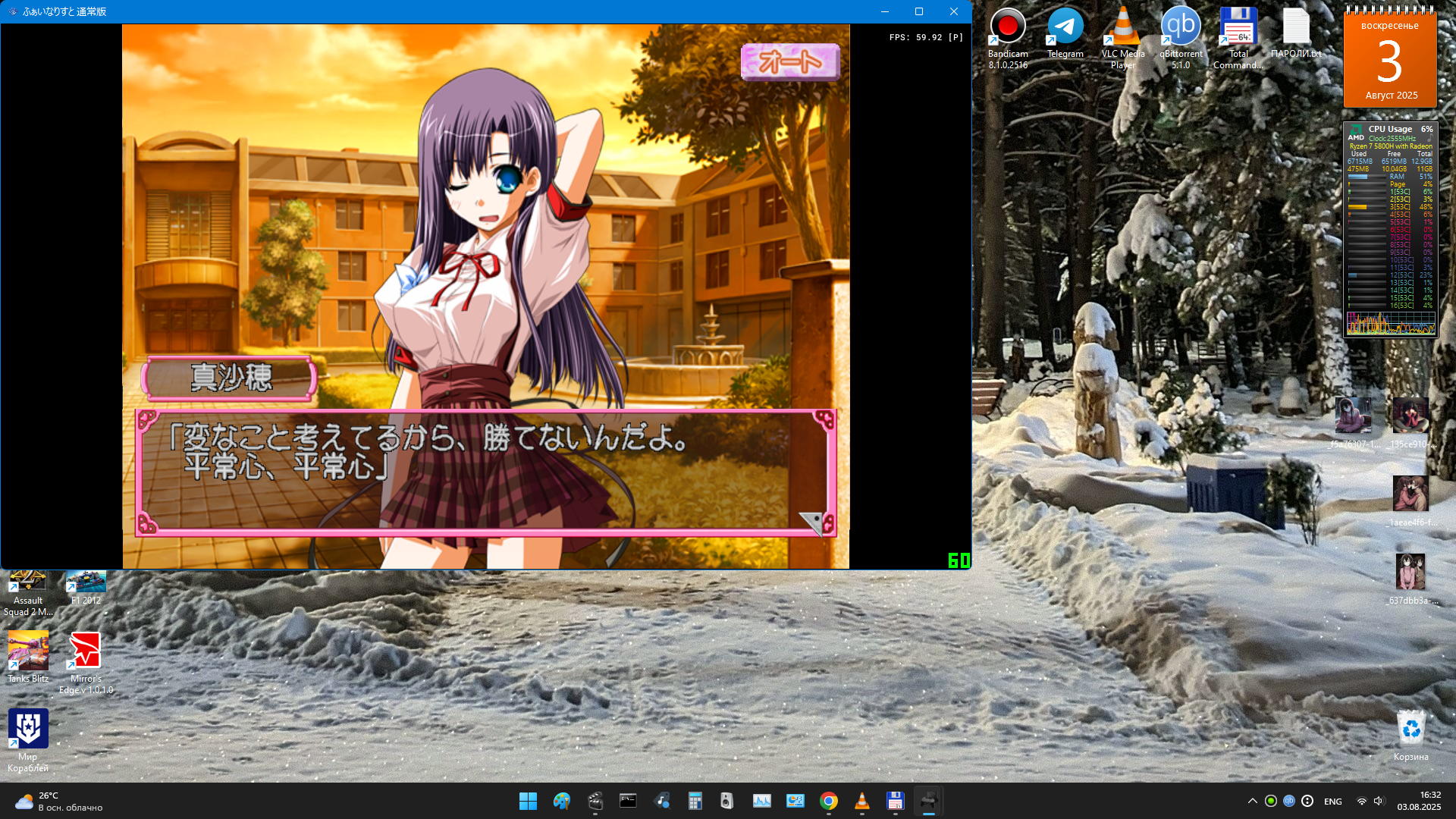
Task: Expand the hidden system tray icons
Action: (1252, 801)
